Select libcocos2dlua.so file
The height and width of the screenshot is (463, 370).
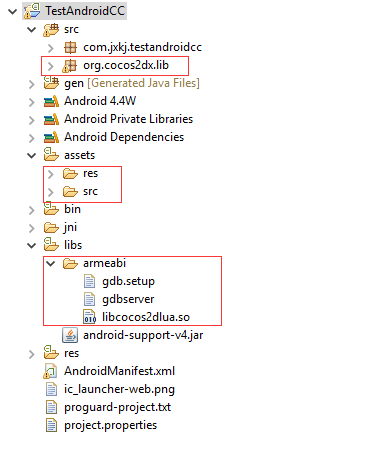(146, 317)
